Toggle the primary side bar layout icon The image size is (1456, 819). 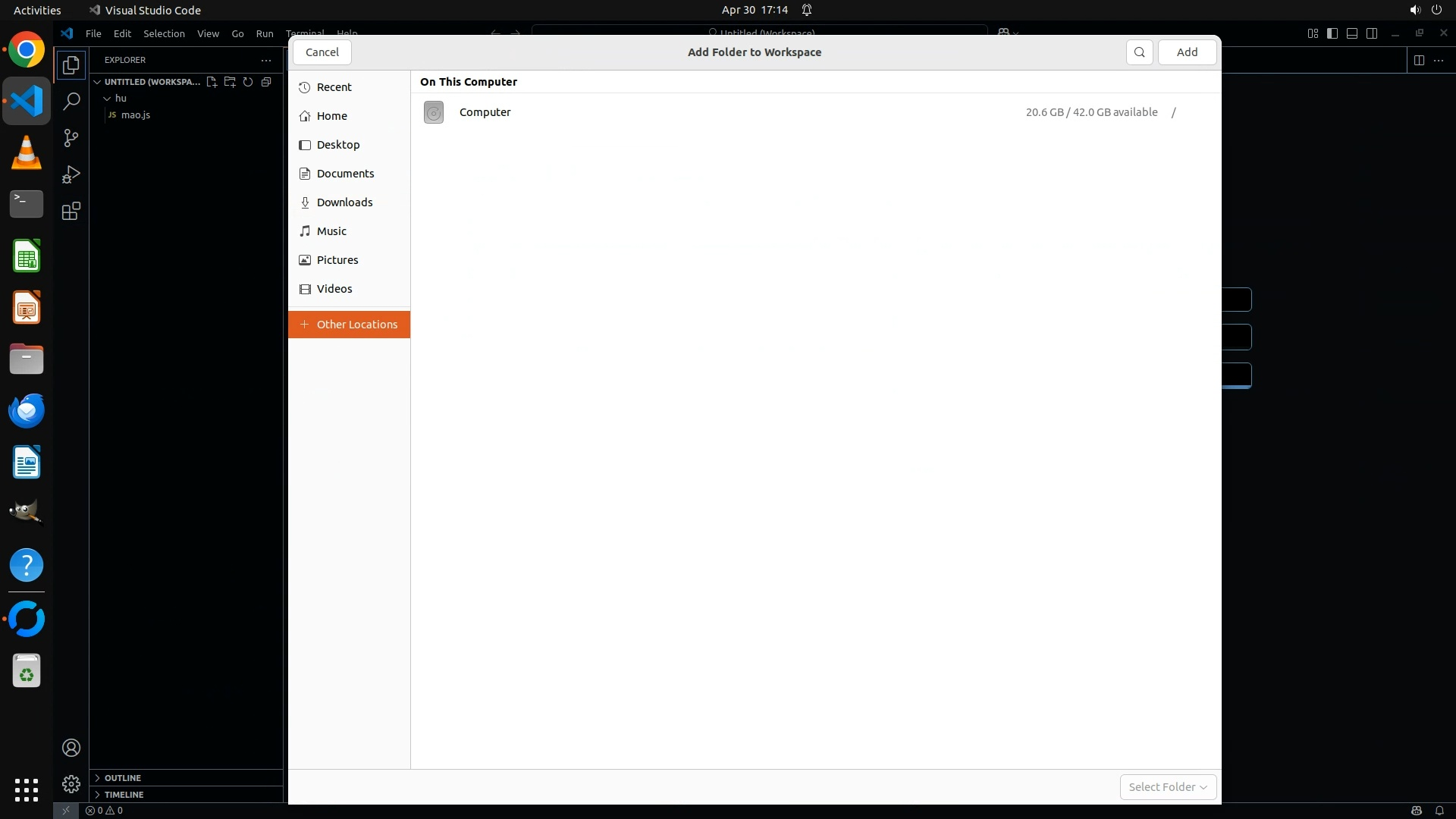click(1332, 33)
